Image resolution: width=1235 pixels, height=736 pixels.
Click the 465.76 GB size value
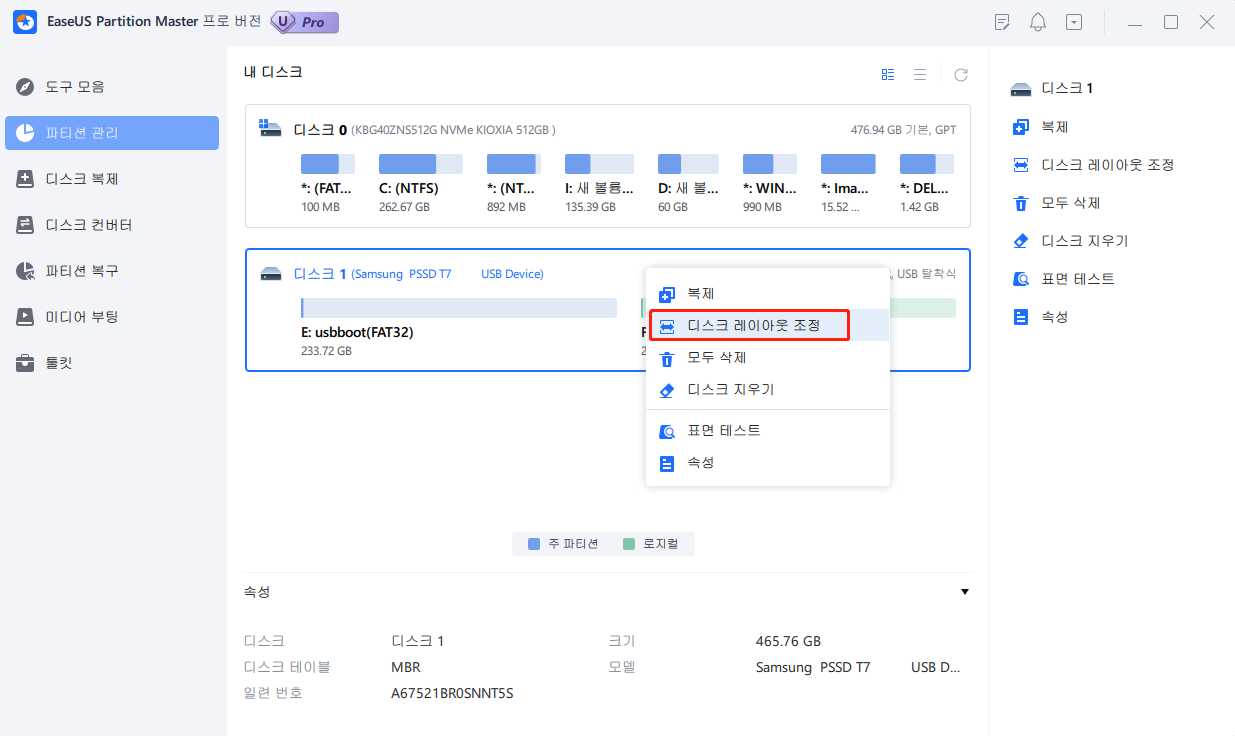click(788, 641)
